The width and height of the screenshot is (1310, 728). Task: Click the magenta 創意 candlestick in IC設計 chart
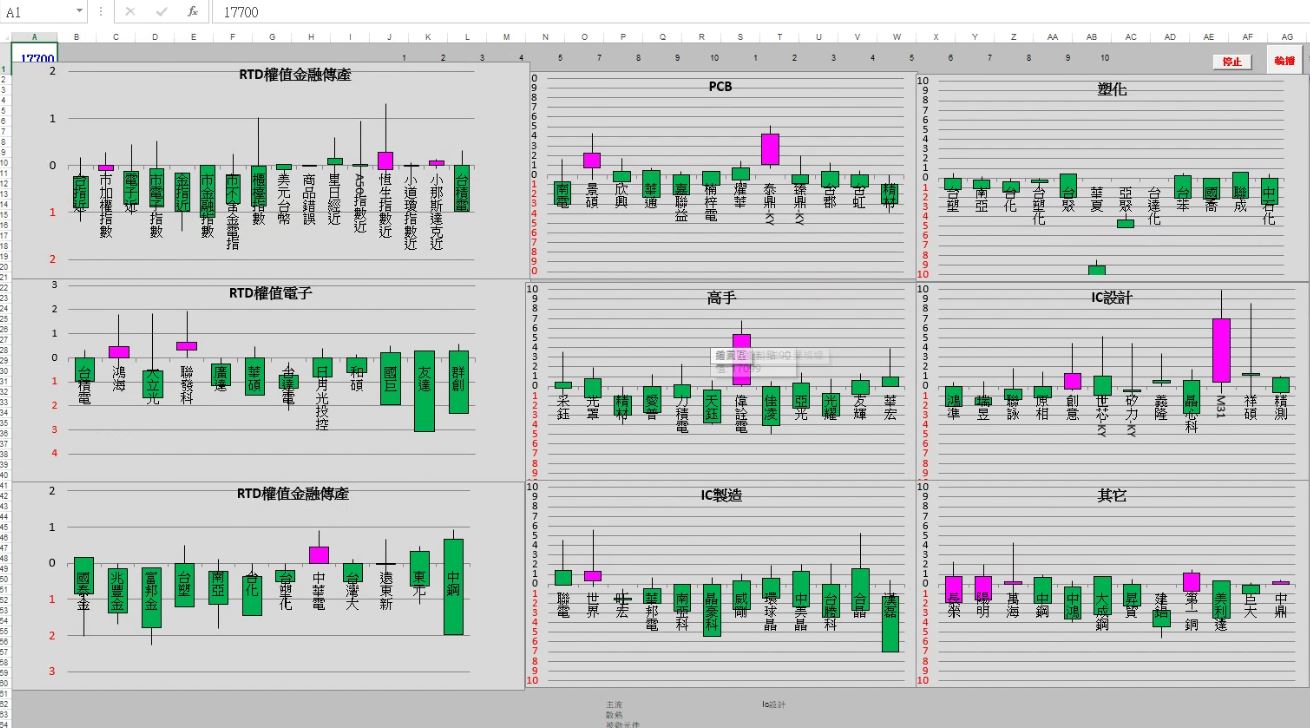click(x=1072, y=381)
